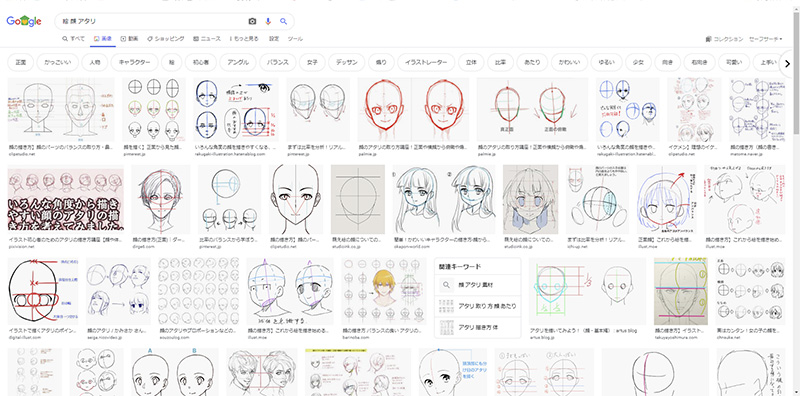800x396 pixels.
Task: Open コレクション saved collections
Action: tap(724, 39)
